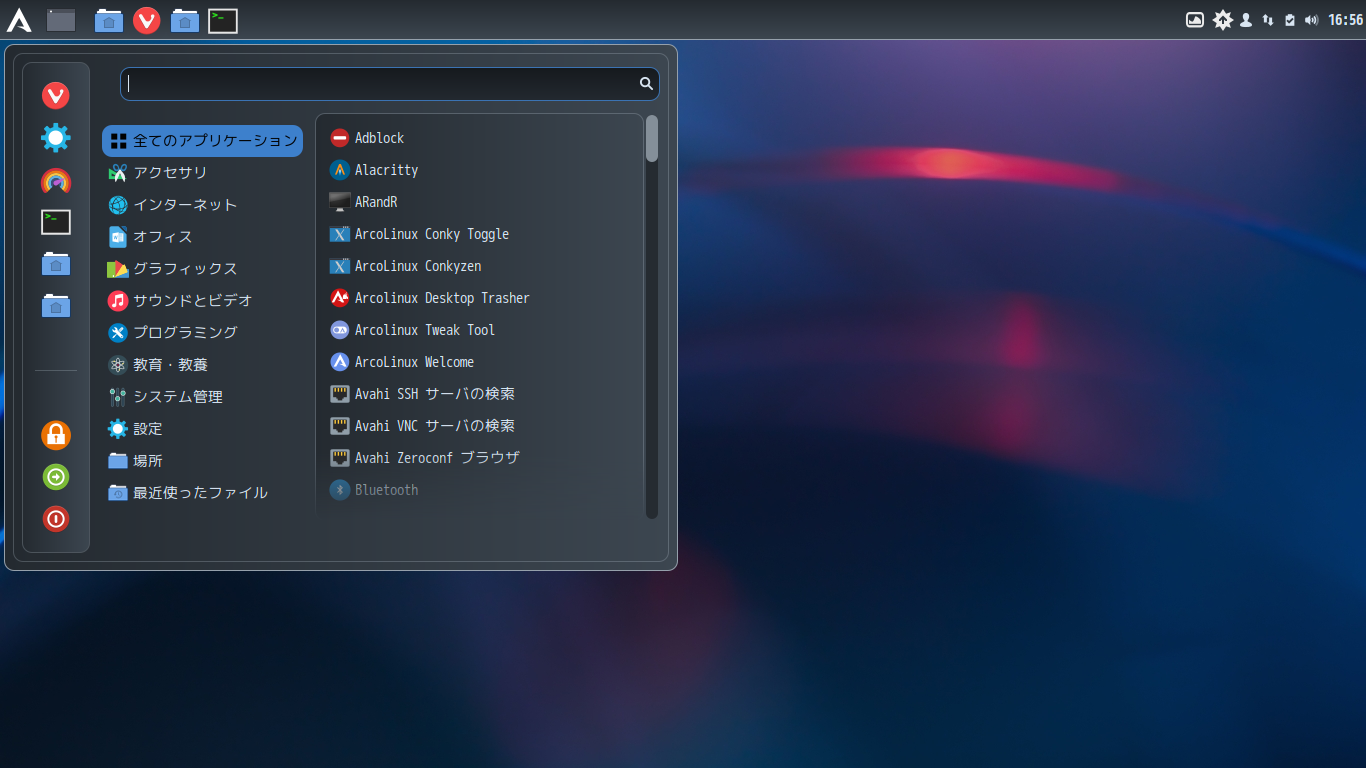Click the magnifier icon in search box

click(x=646, y=84)
